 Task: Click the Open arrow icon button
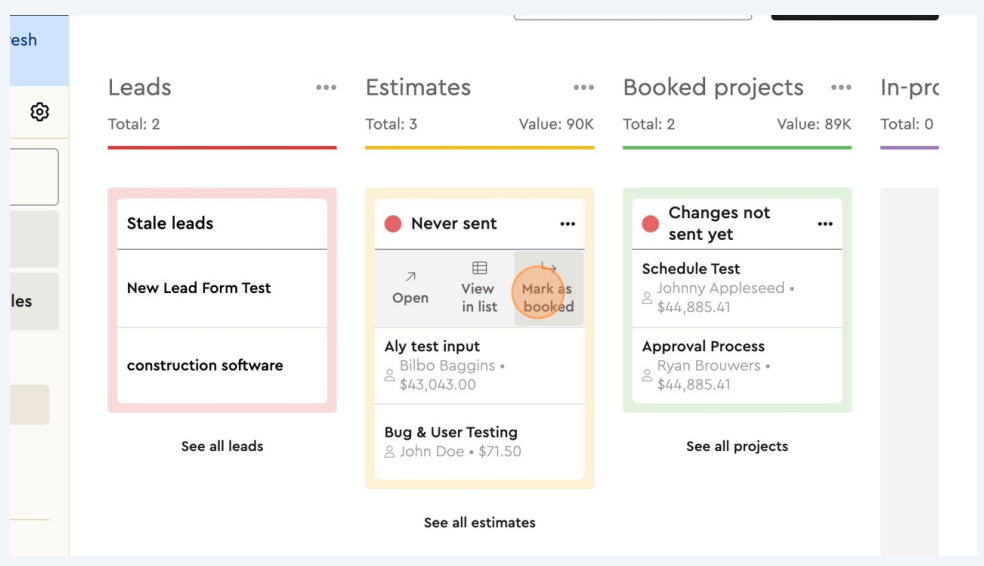pos(410,288)
